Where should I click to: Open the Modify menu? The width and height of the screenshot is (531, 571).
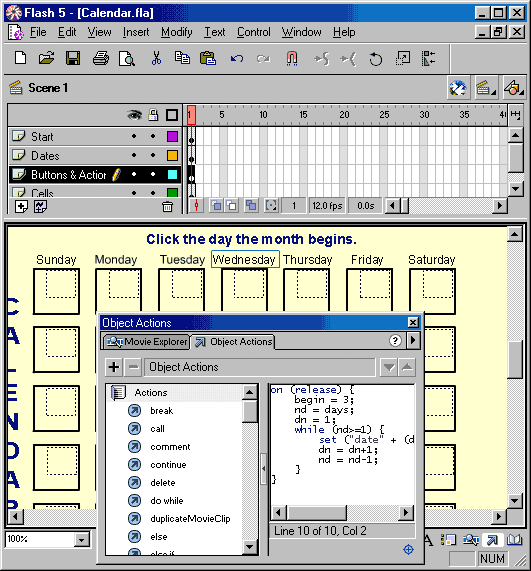click(x=177, y=32)
